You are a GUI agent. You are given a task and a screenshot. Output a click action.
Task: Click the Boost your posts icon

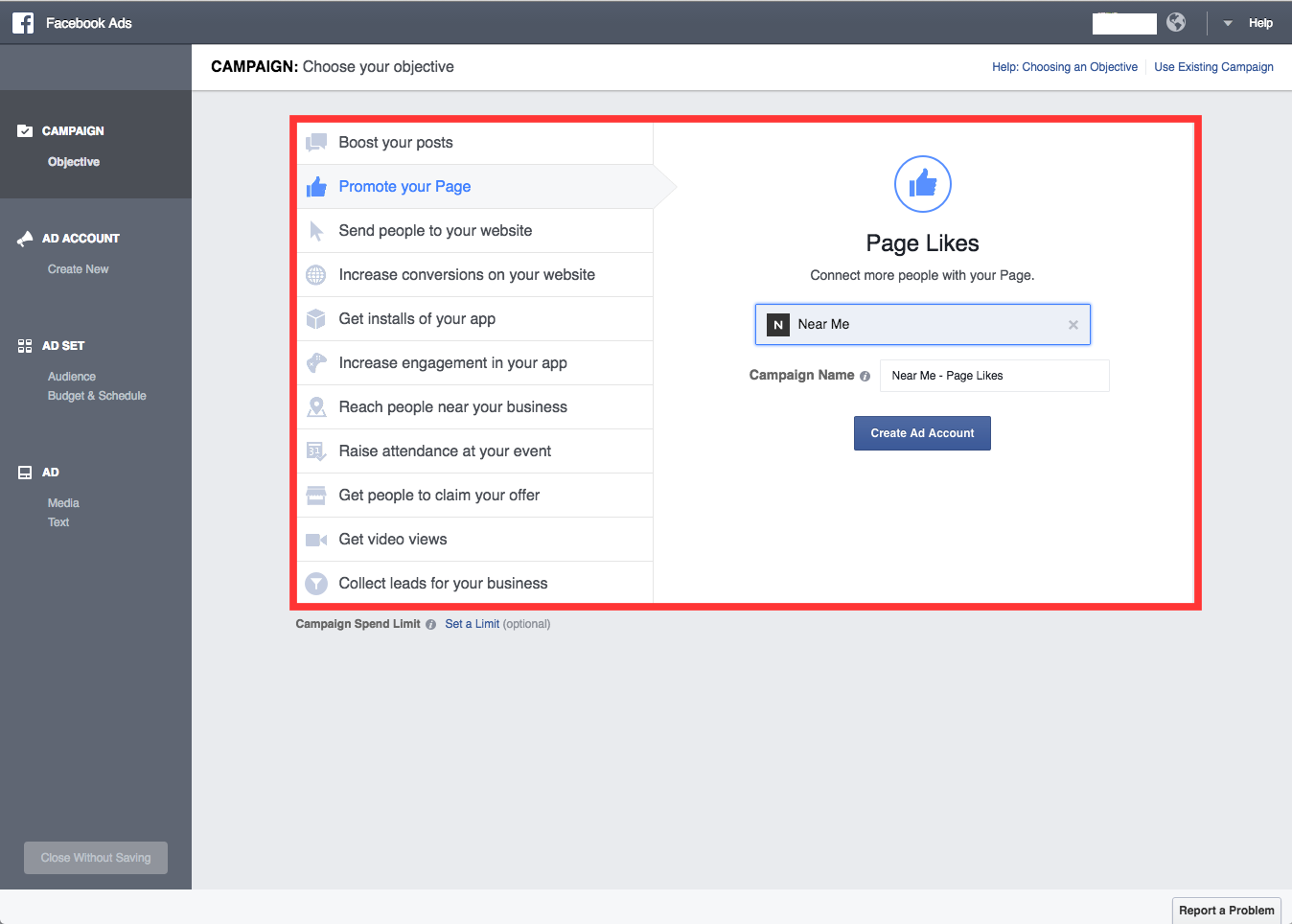click(316, 143)
